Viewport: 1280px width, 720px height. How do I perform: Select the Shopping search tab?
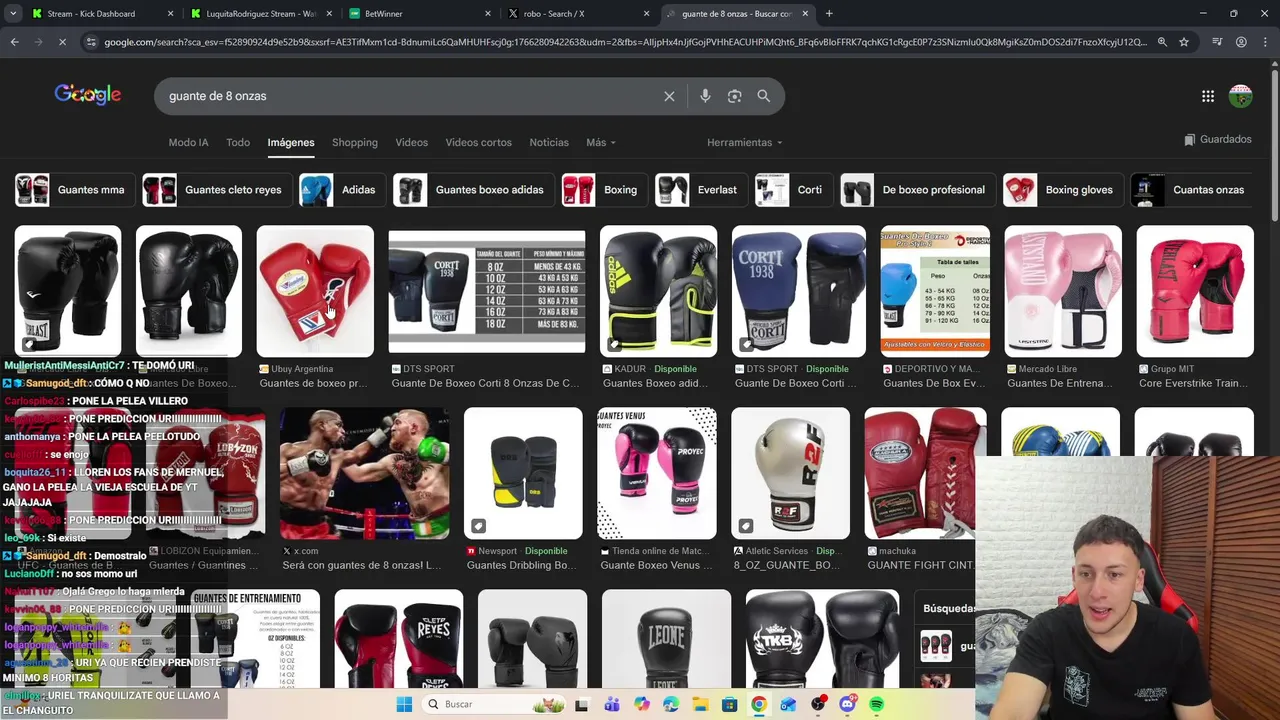tap(355, 142)
